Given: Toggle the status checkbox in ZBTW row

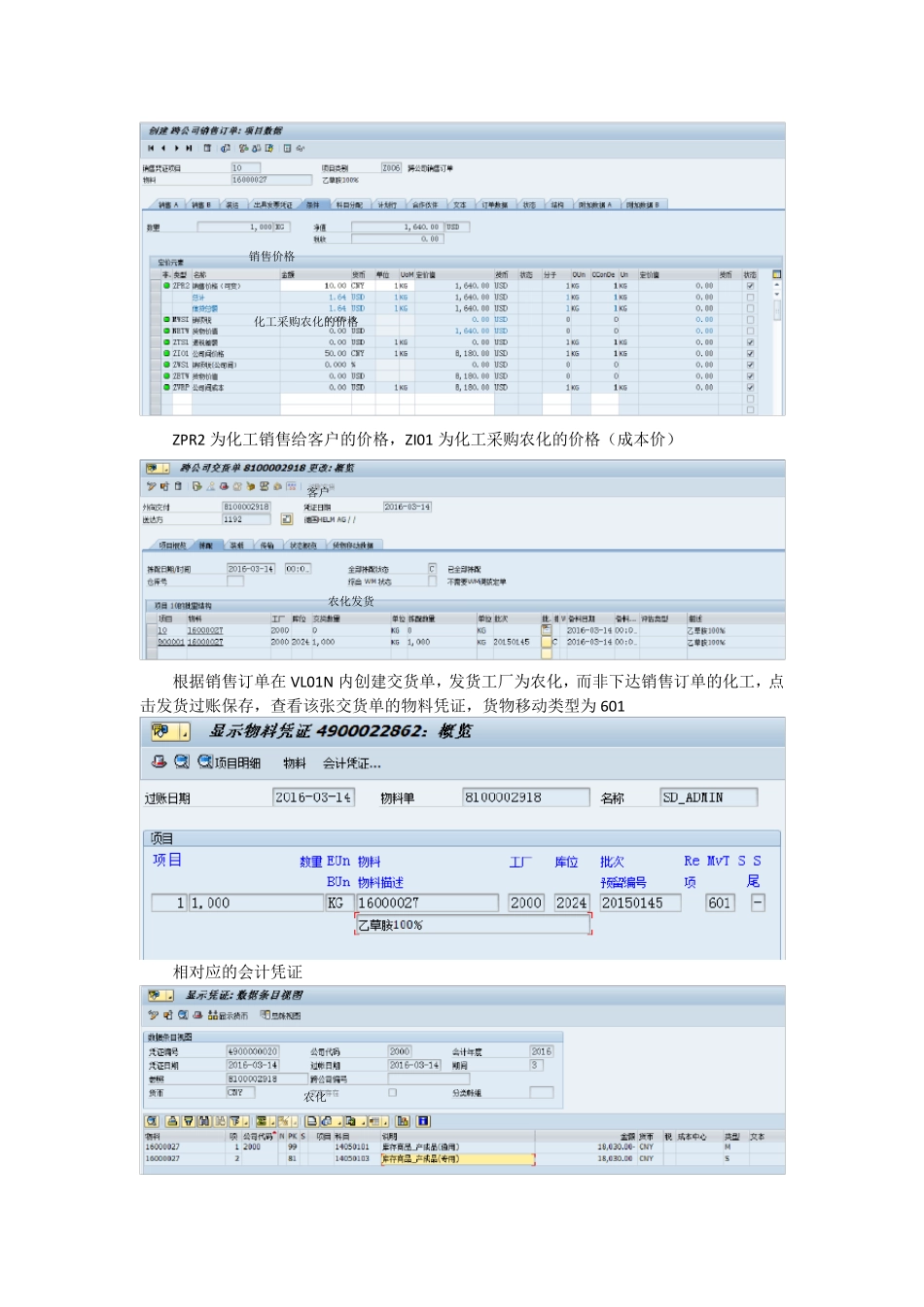Looking at the screenshot, I should coord(750,376).
